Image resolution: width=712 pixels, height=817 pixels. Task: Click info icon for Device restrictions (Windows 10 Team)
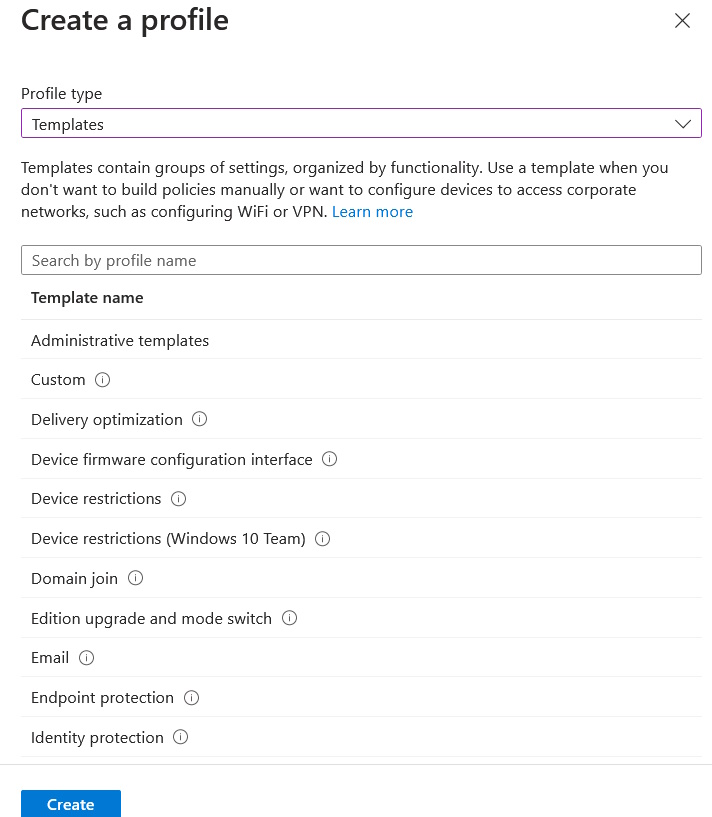[322, 539]
